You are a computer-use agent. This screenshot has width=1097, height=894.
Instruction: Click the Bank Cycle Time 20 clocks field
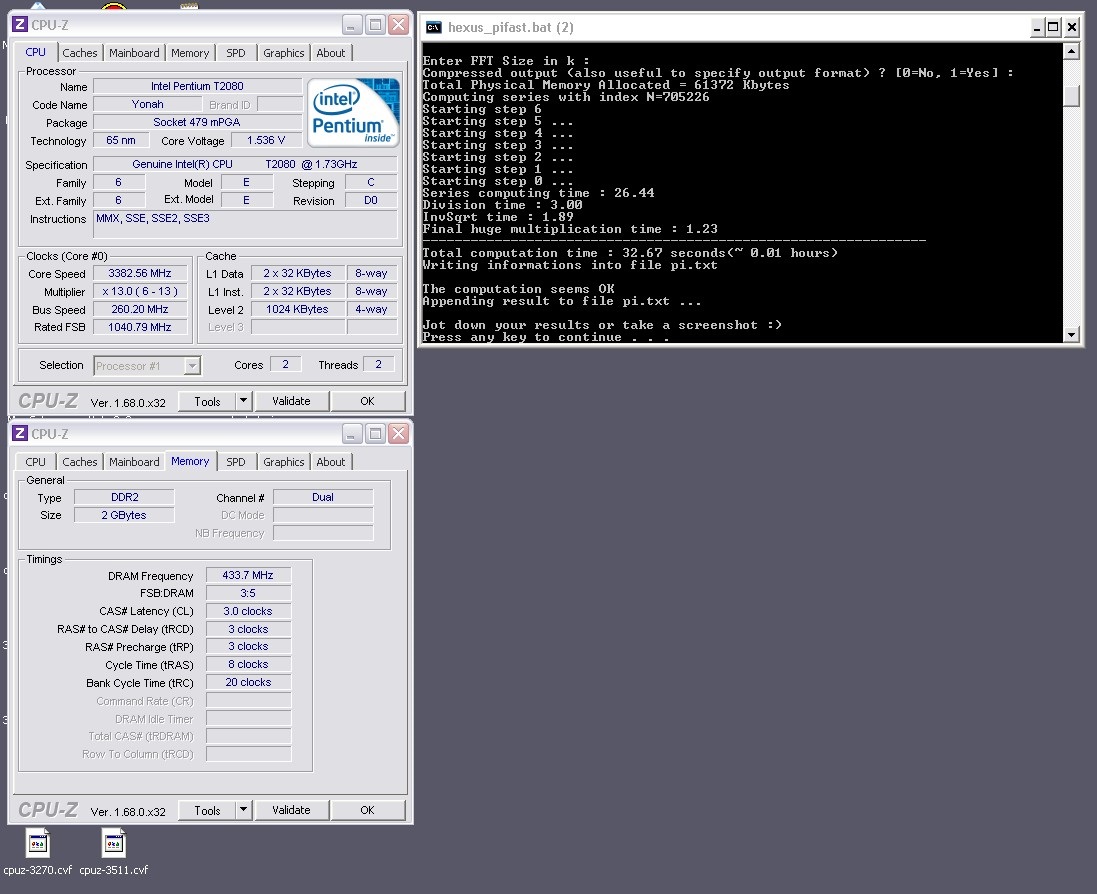click(248, 683)
